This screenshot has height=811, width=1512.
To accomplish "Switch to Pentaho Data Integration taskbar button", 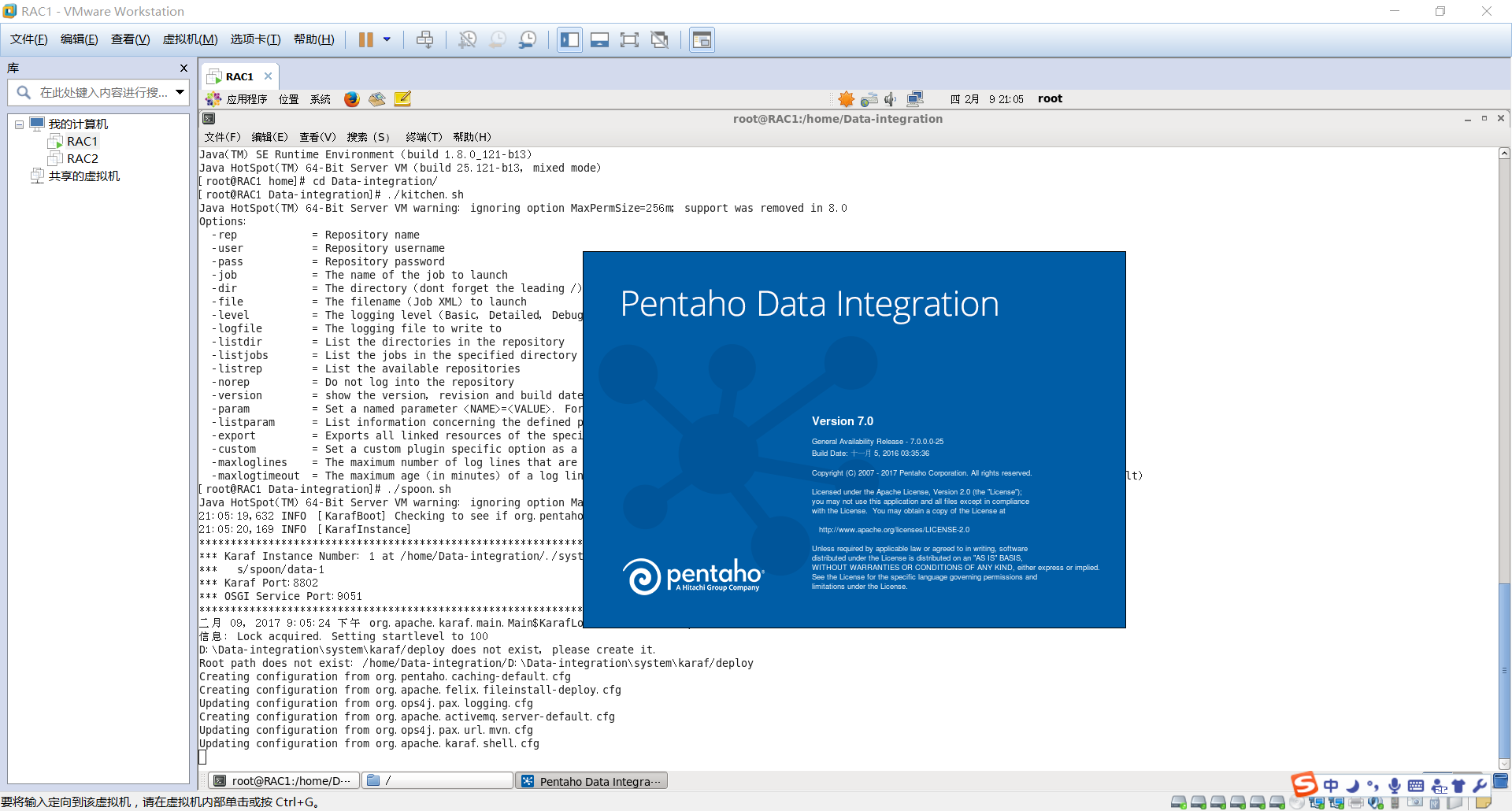I will click(x=591, y=781).
